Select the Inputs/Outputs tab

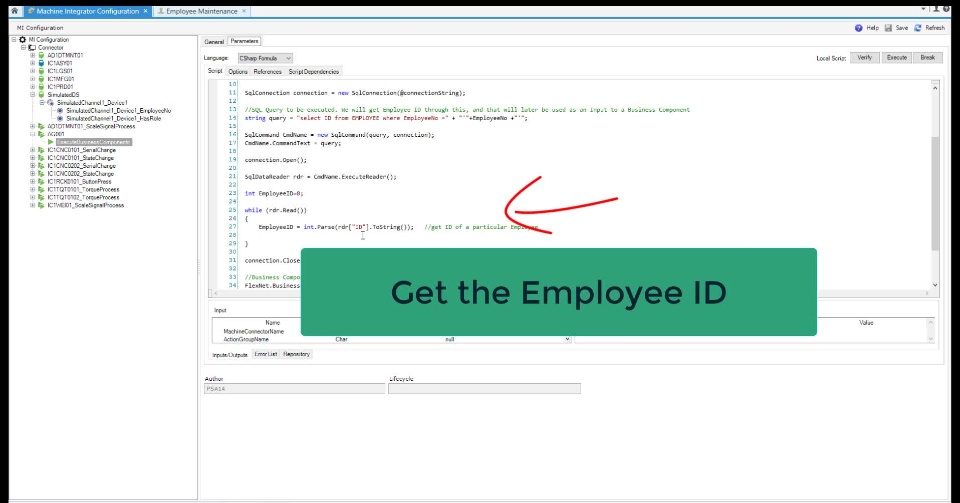[x=230, y=355]
